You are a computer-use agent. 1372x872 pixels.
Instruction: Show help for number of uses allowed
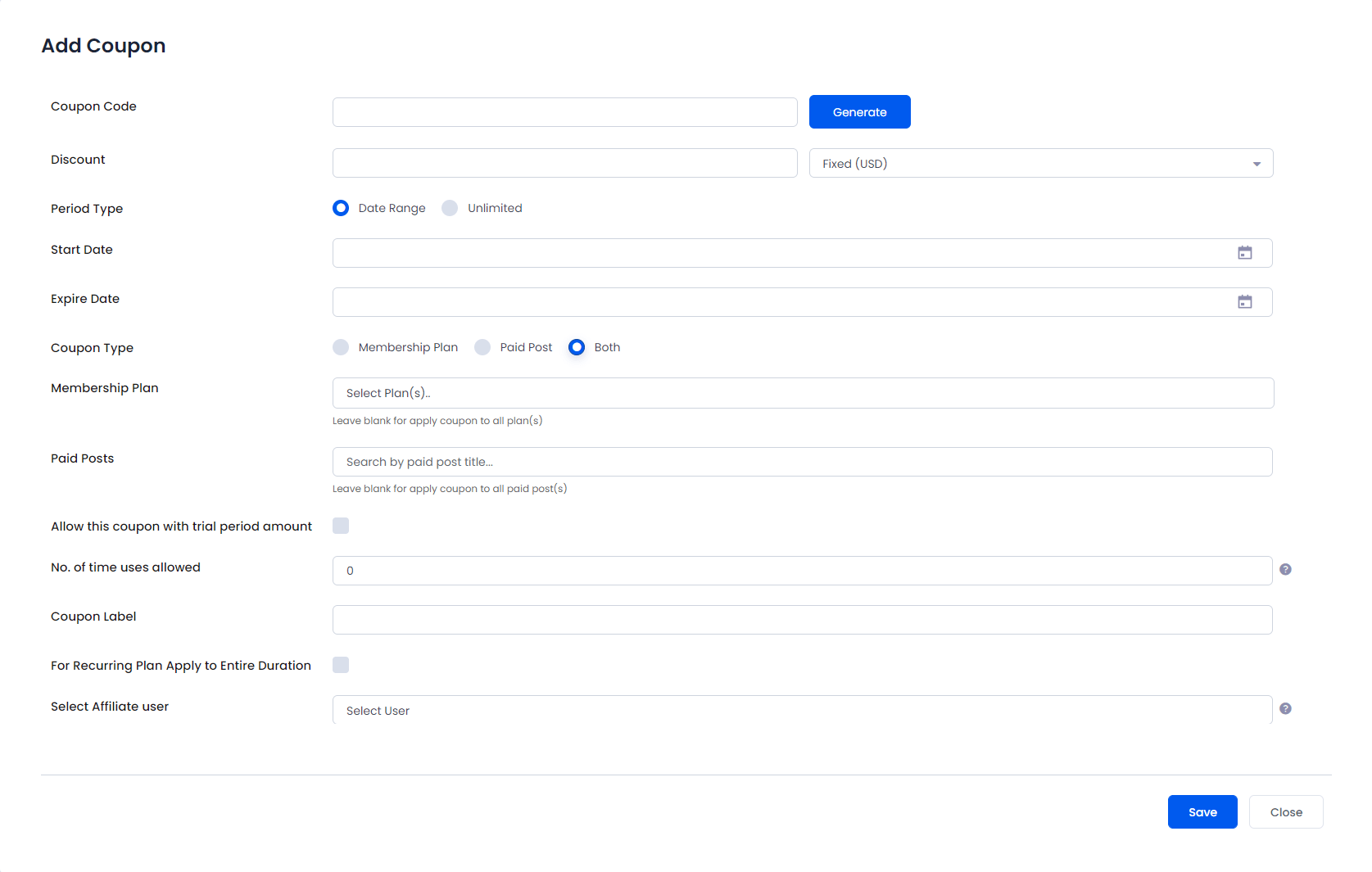click(x=1285, y=569)
